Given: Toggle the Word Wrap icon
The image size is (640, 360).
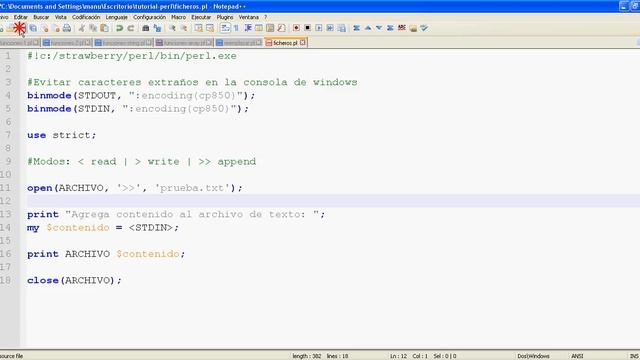Looking at the screenshot, I should (225, 28).
